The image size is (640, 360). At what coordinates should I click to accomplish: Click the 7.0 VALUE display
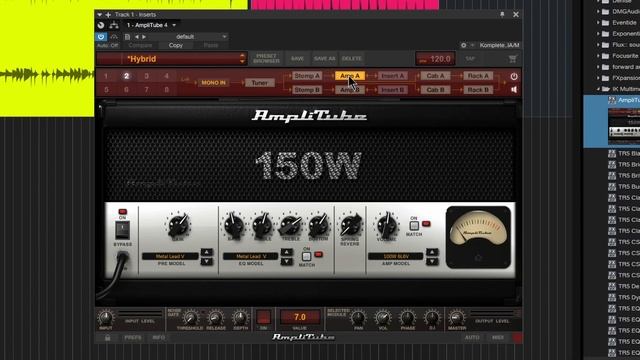pos(300,317)
